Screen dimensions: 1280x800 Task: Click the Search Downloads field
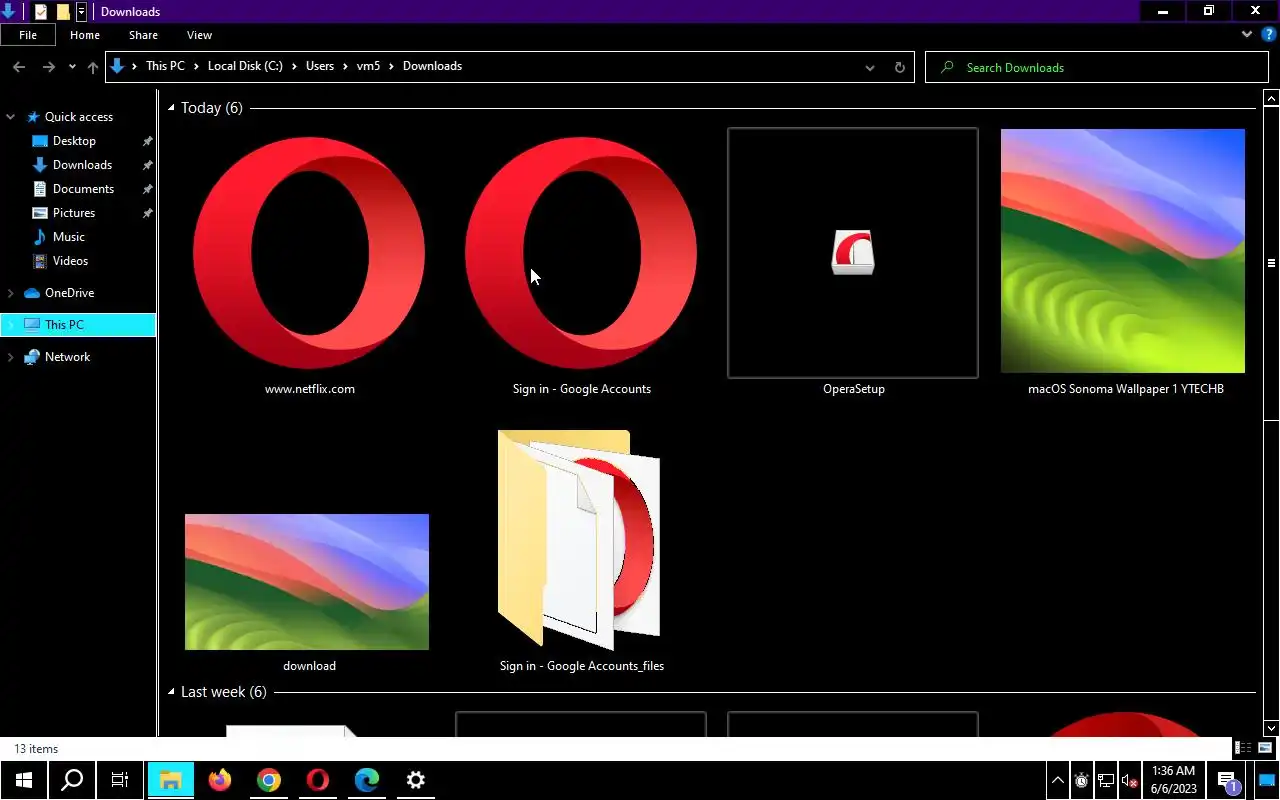(x=1097, y=67)
